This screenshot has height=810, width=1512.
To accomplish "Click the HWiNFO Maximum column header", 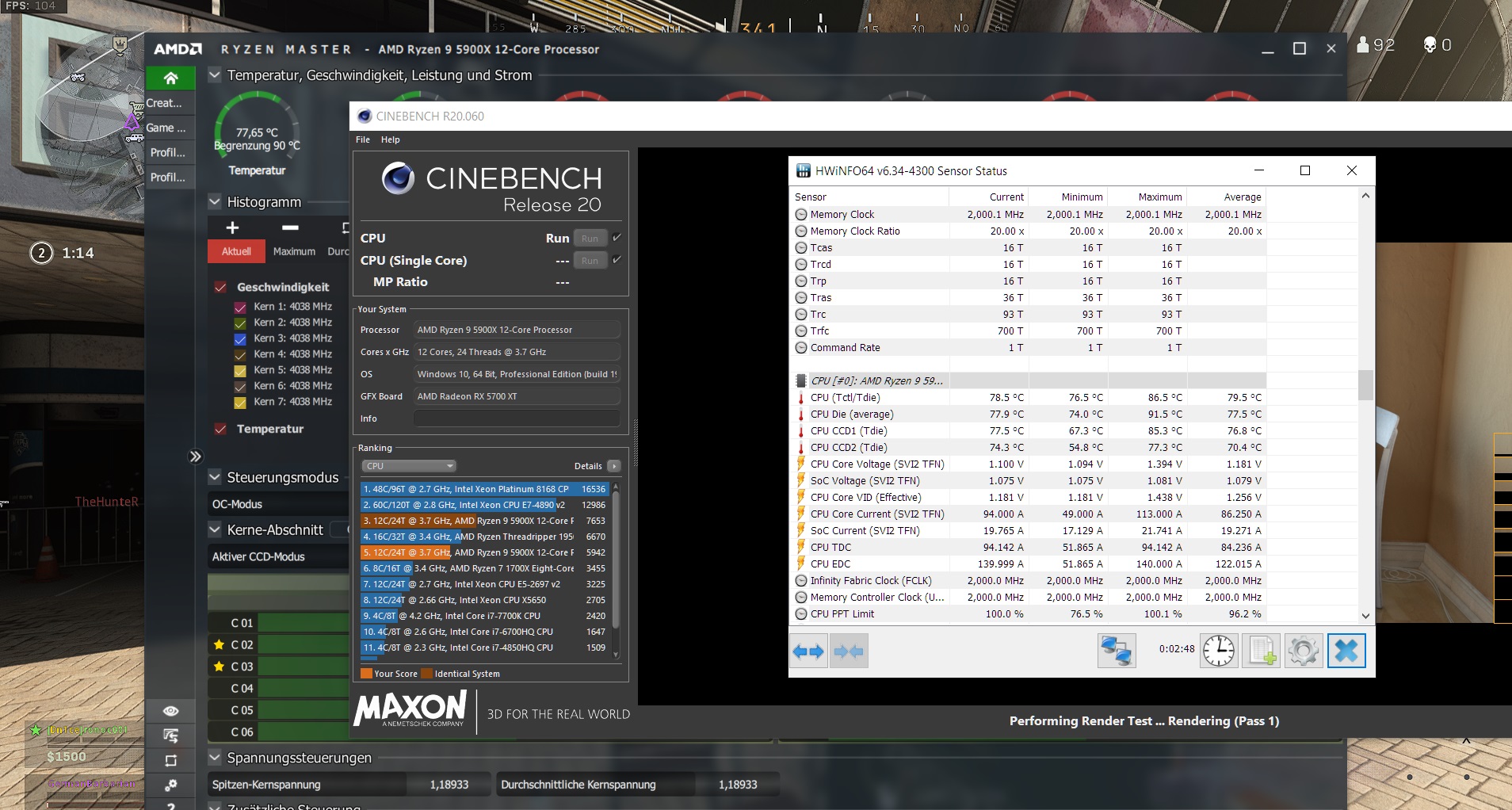I will click(x=1147, y=197).
